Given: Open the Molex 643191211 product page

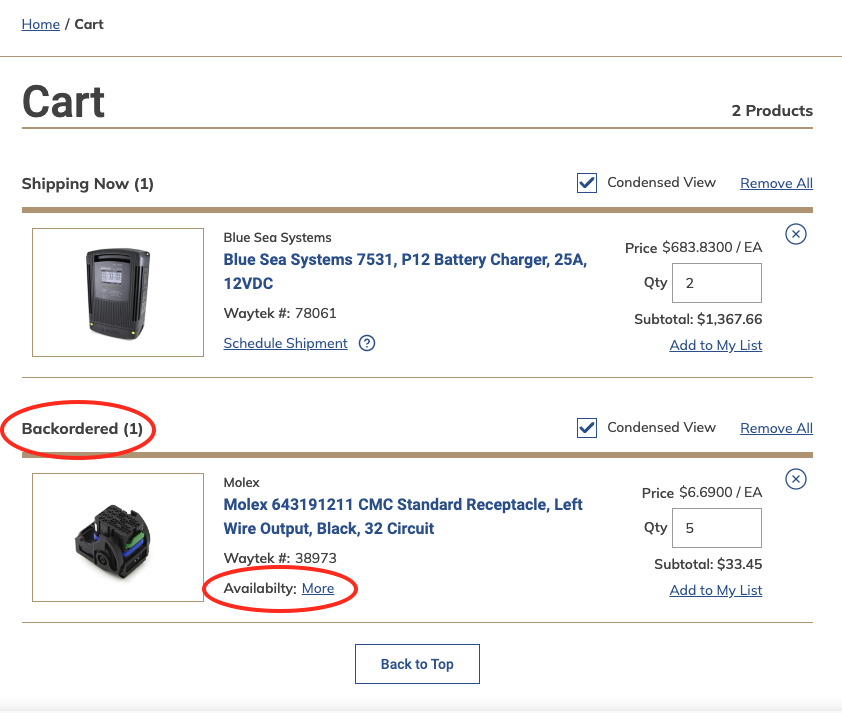Looking at the screenshot, I should [x=403, y=516].
